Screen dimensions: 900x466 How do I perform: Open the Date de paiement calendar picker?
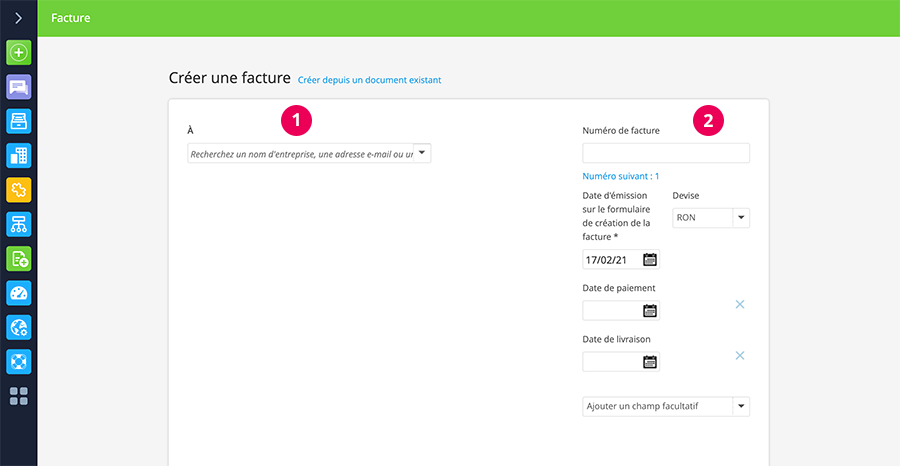[650, 311]
